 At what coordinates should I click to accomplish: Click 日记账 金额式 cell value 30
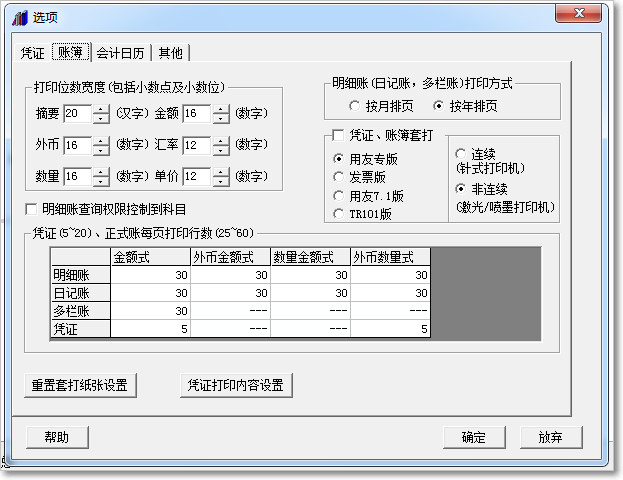[151, 293]
